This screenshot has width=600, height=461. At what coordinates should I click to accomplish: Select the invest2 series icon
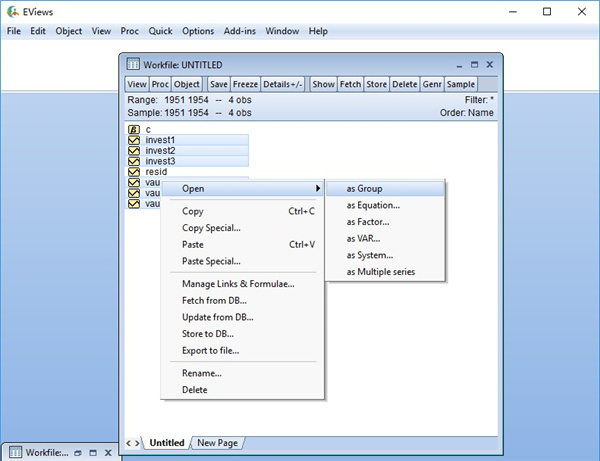134,151
